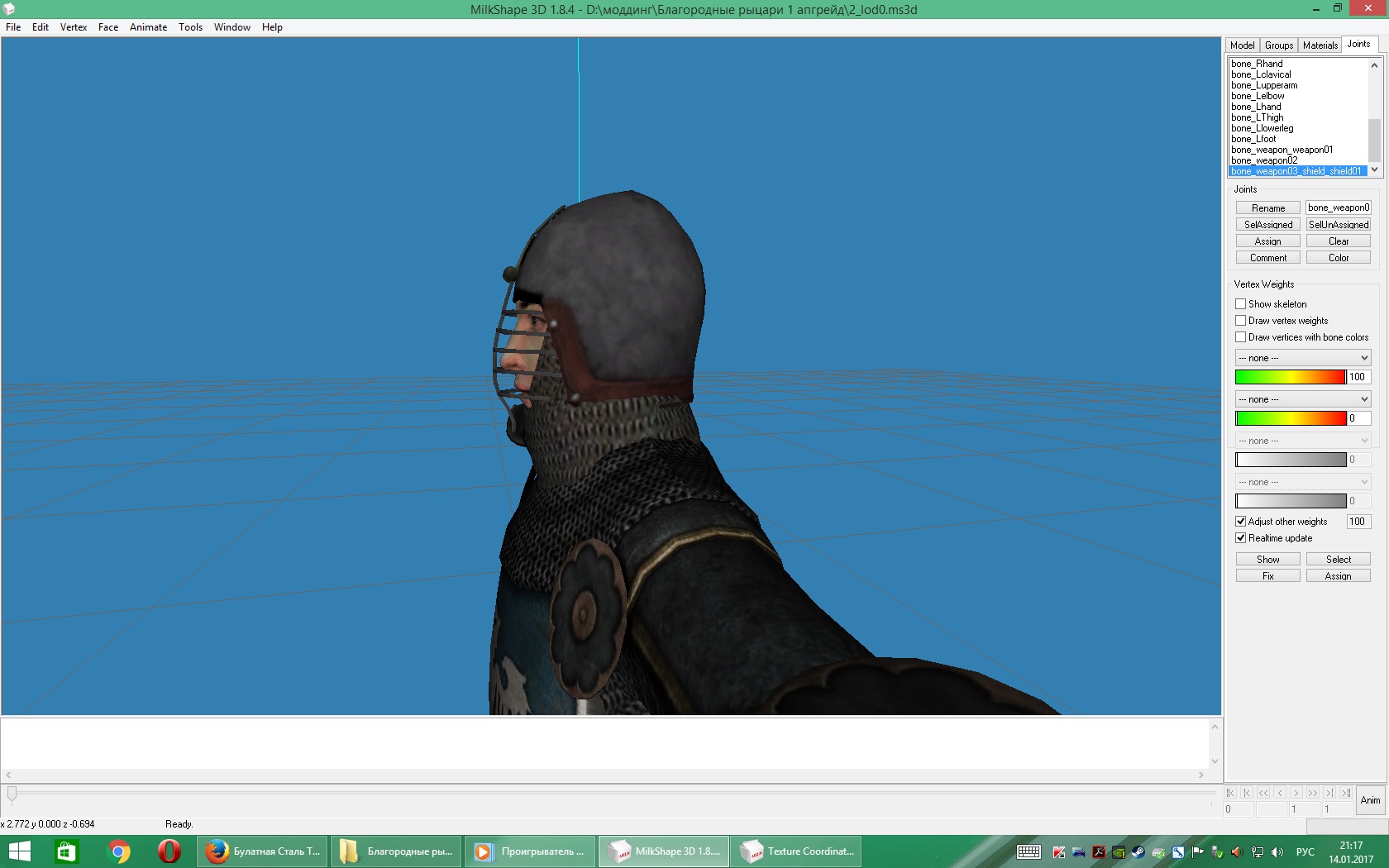Open third bone weight dropdown (greyed out)
The height and width of the screenshot is (868, 1389).
point(1303,441)
